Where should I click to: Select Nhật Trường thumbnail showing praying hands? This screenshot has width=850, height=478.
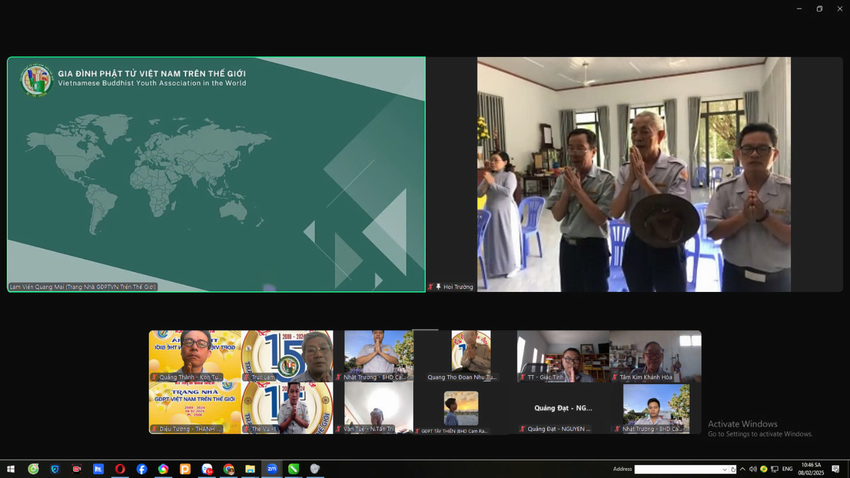coord(379,356)
